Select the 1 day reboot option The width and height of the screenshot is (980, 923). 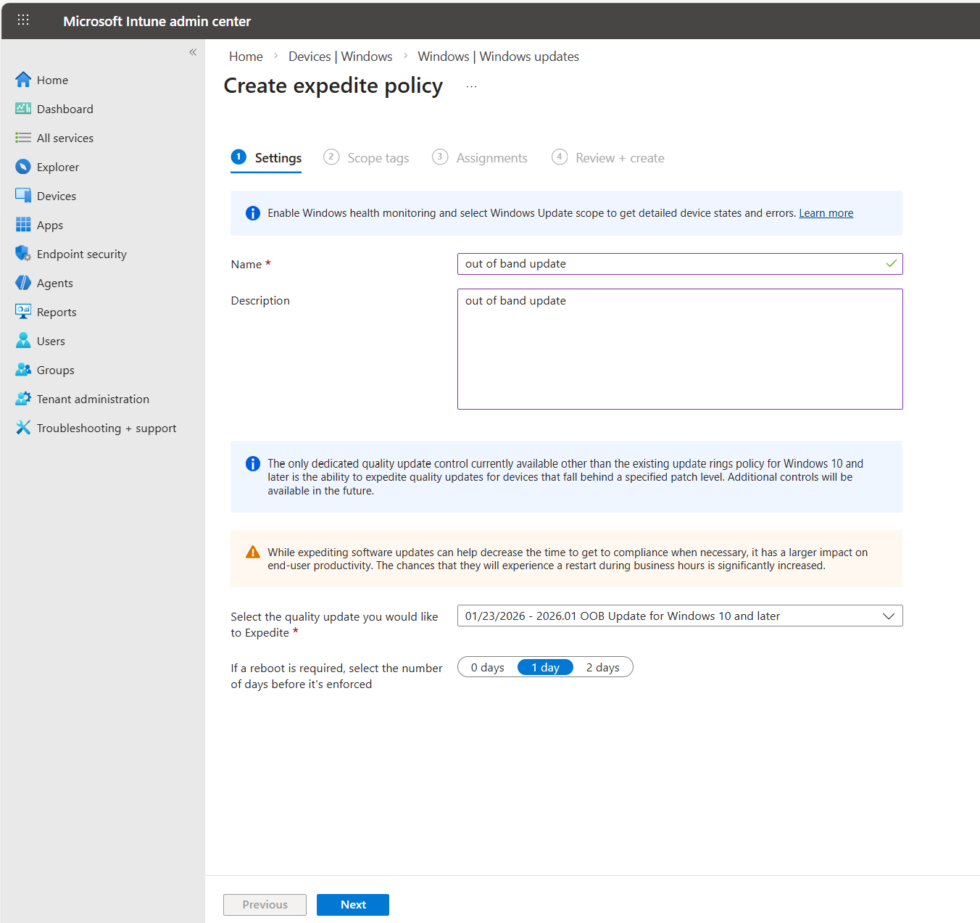pyautogui.click(x=545, y=667)
